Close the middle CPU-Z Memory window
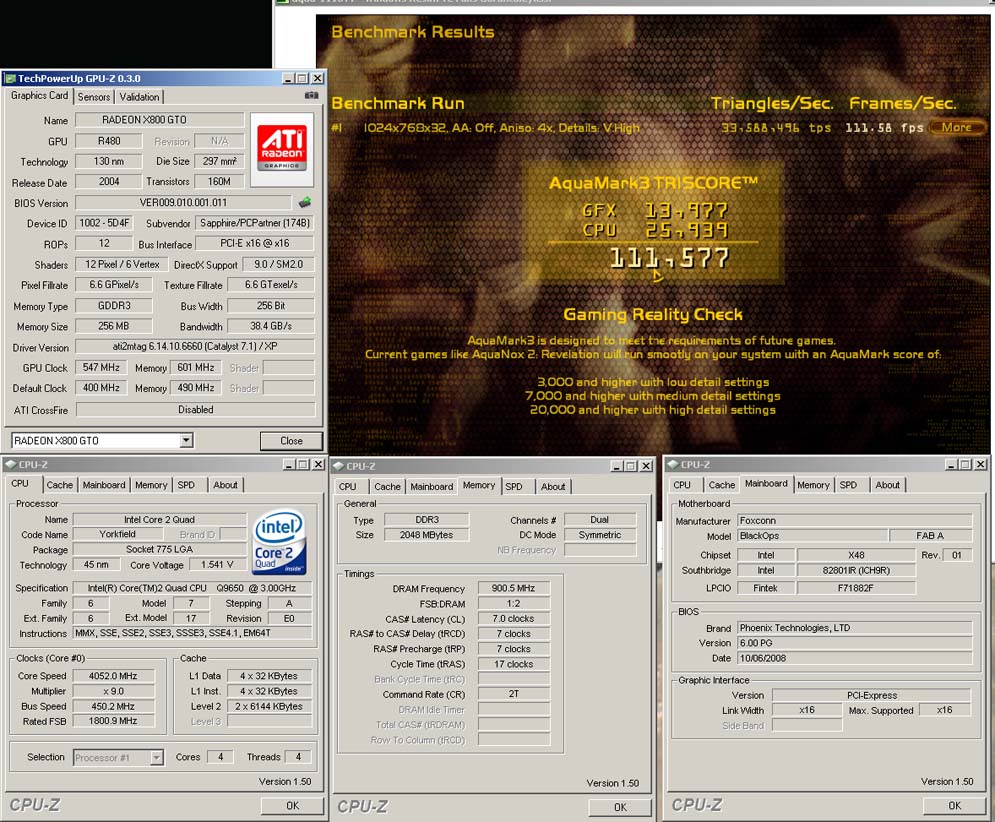 point(645,466)
